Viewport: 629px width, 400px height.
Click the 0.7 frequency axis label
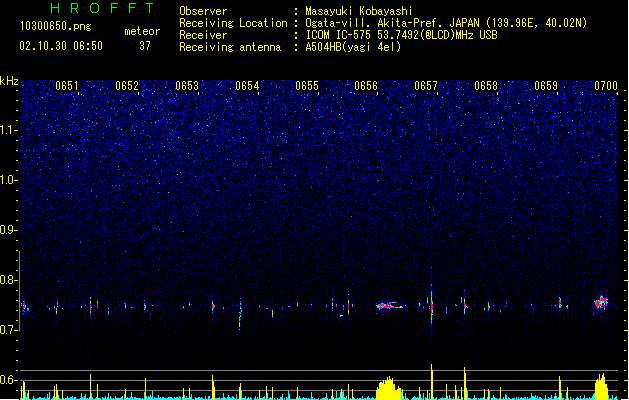9,330
